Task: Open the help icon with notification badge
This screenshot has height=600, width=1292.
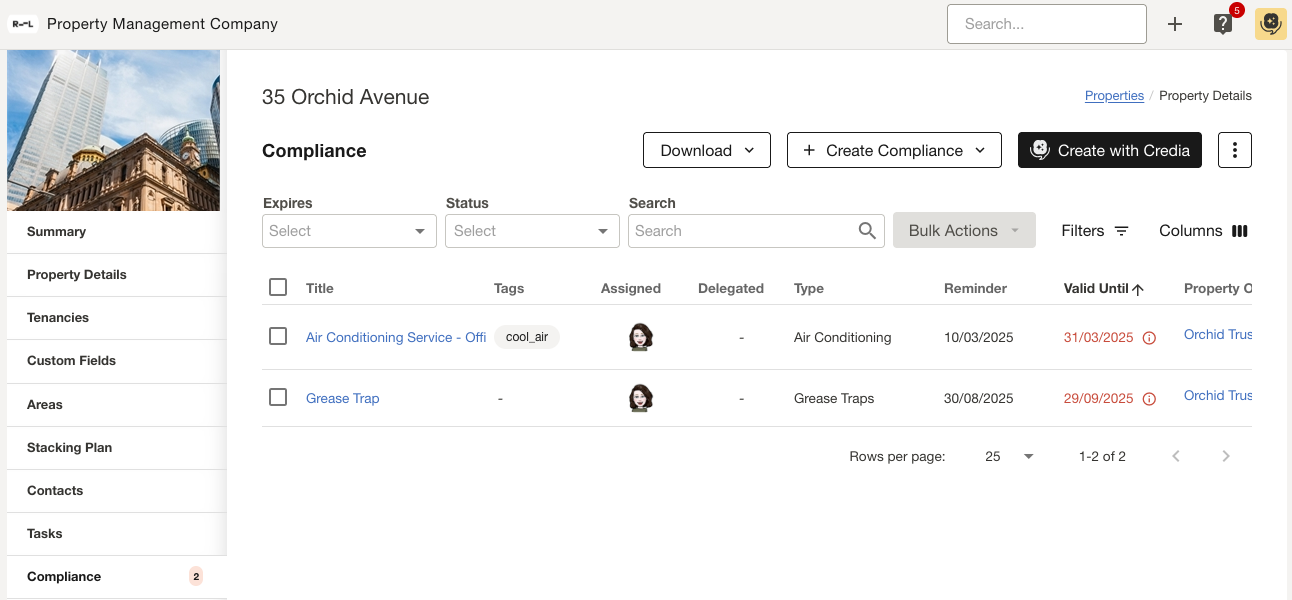Action: (x=1223, y=24)
